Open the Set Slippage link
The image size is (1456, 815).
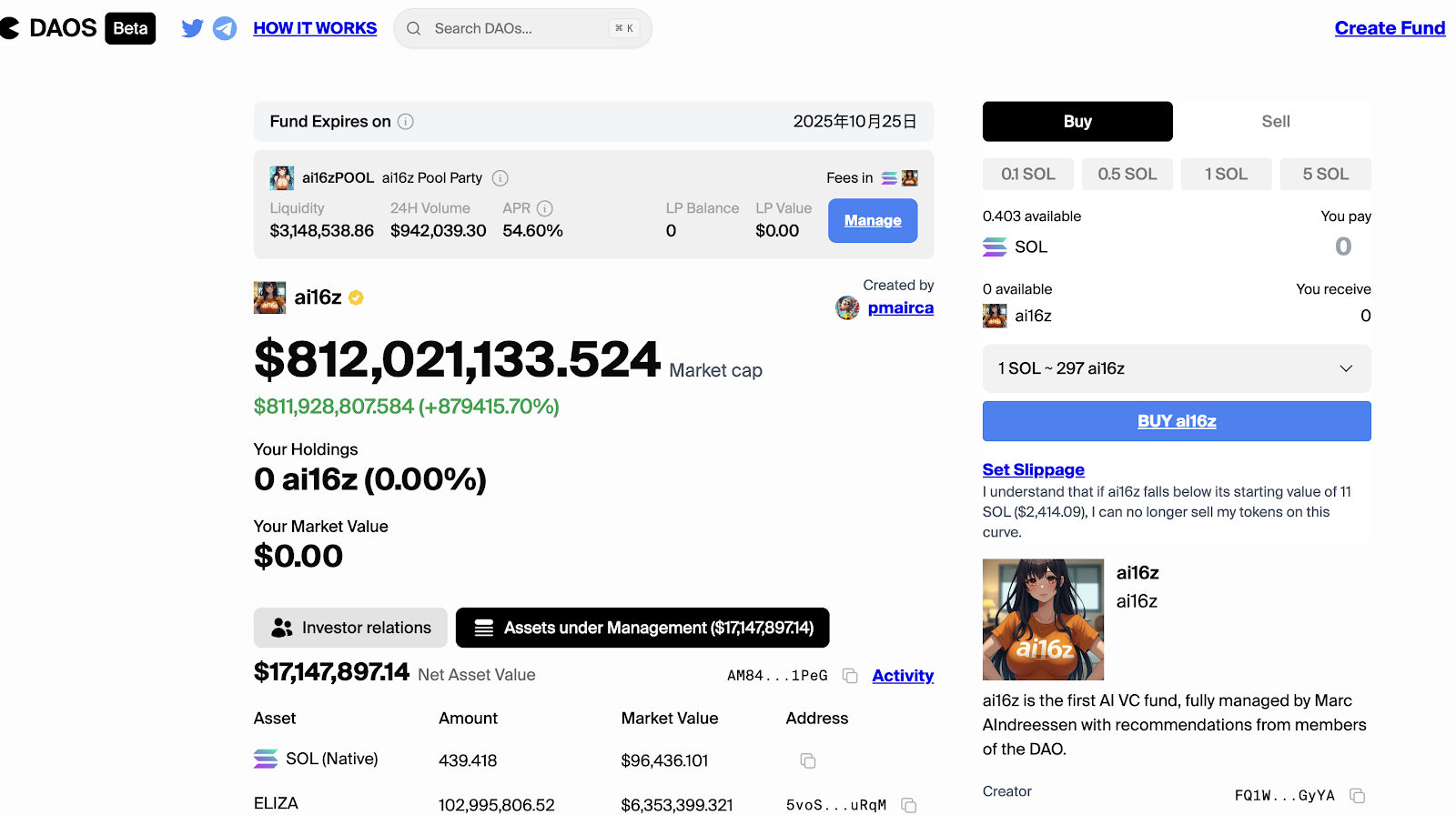point(1033,470)
